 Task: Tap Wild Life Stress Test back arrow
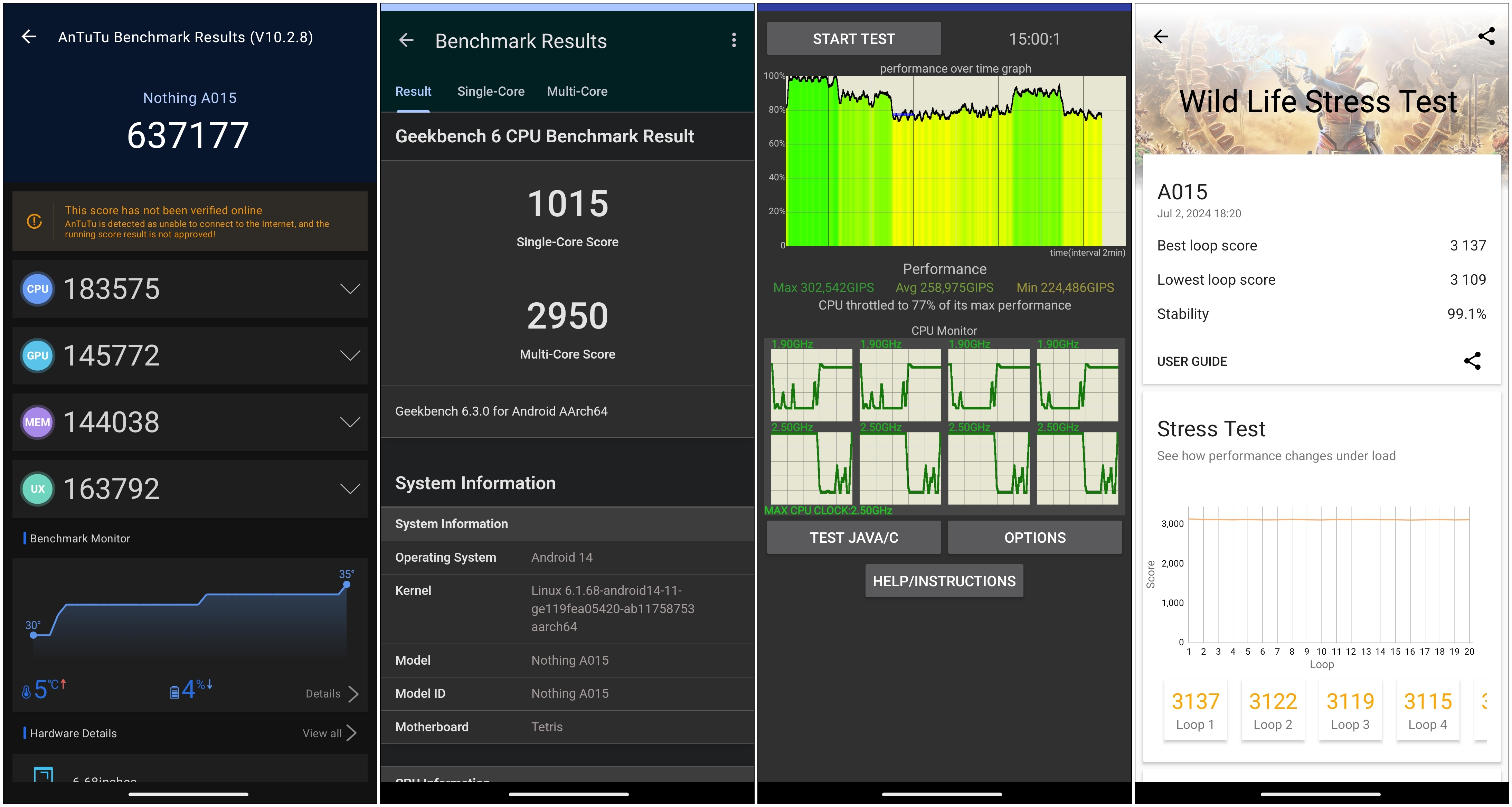[1160, 37]
